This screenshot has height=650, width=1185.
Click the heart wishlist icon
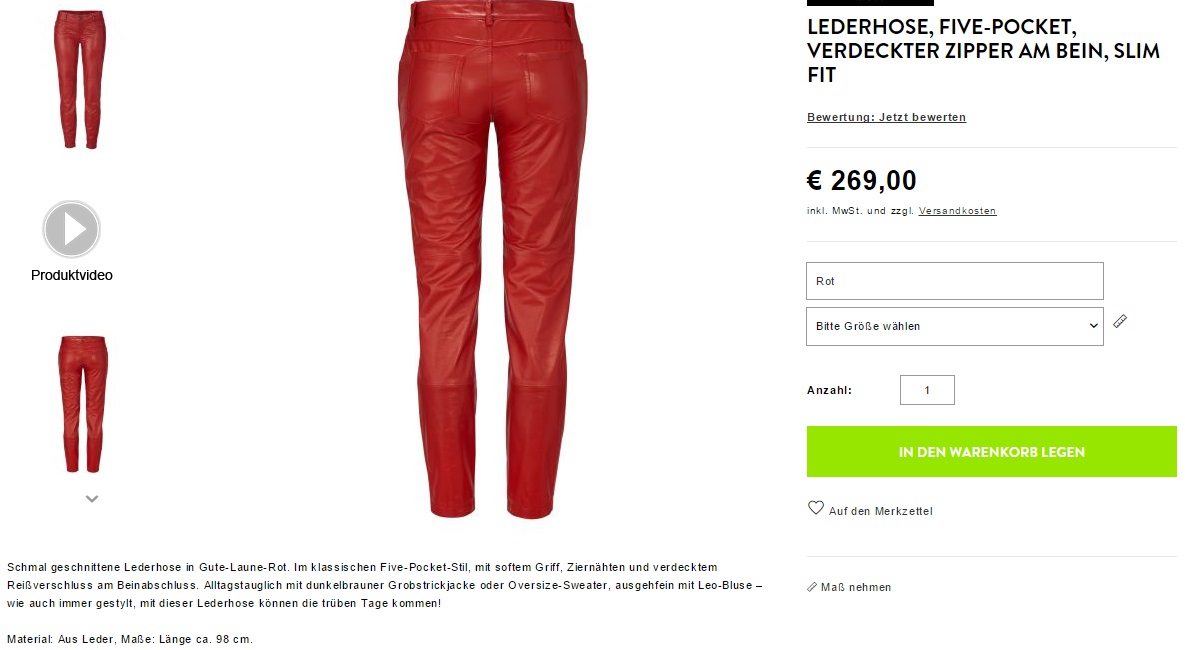(x=815, y=508)
